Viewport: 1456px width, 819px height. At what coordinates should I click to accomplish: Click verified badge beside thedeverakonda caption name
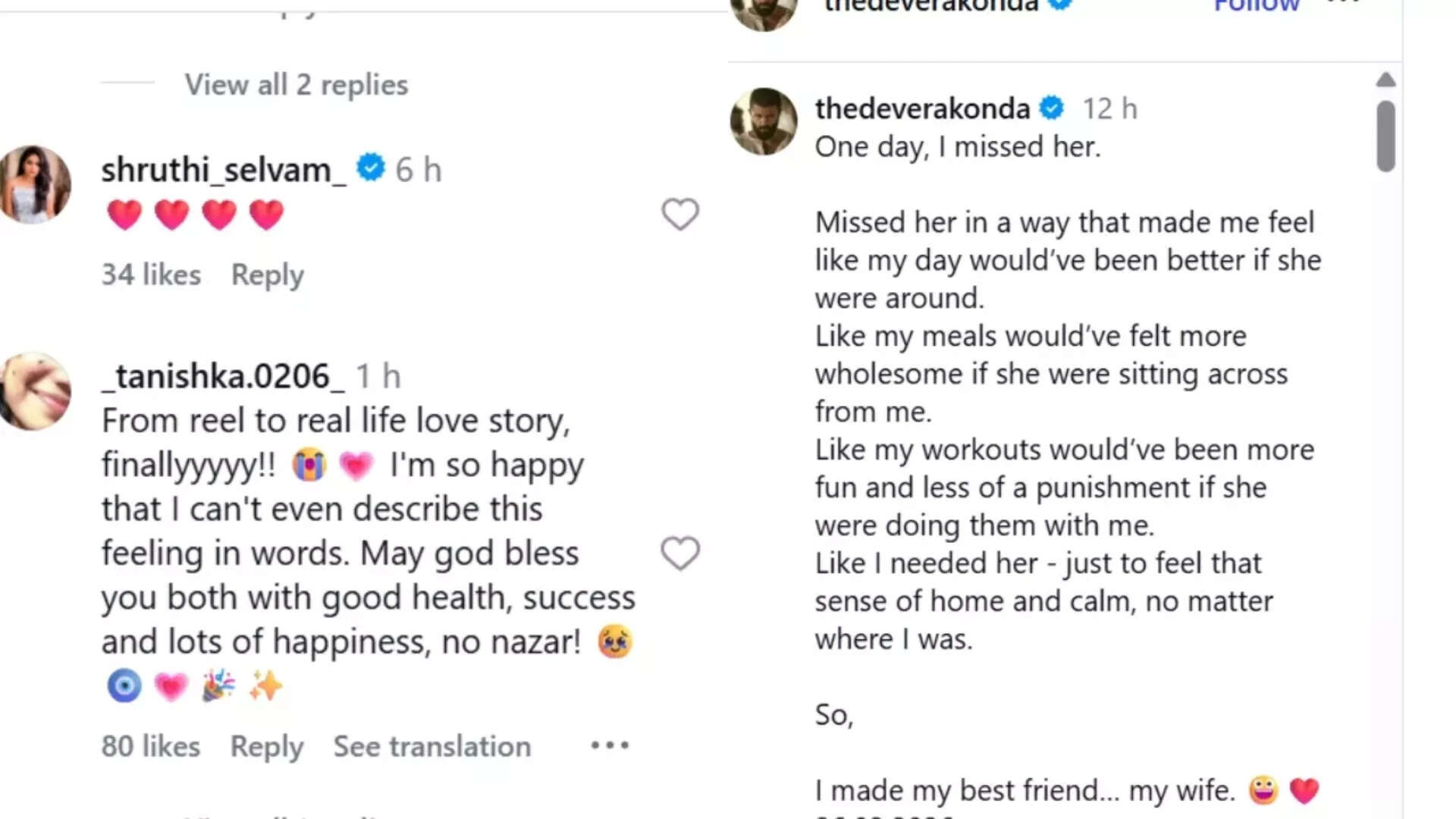coord(1052,108)
